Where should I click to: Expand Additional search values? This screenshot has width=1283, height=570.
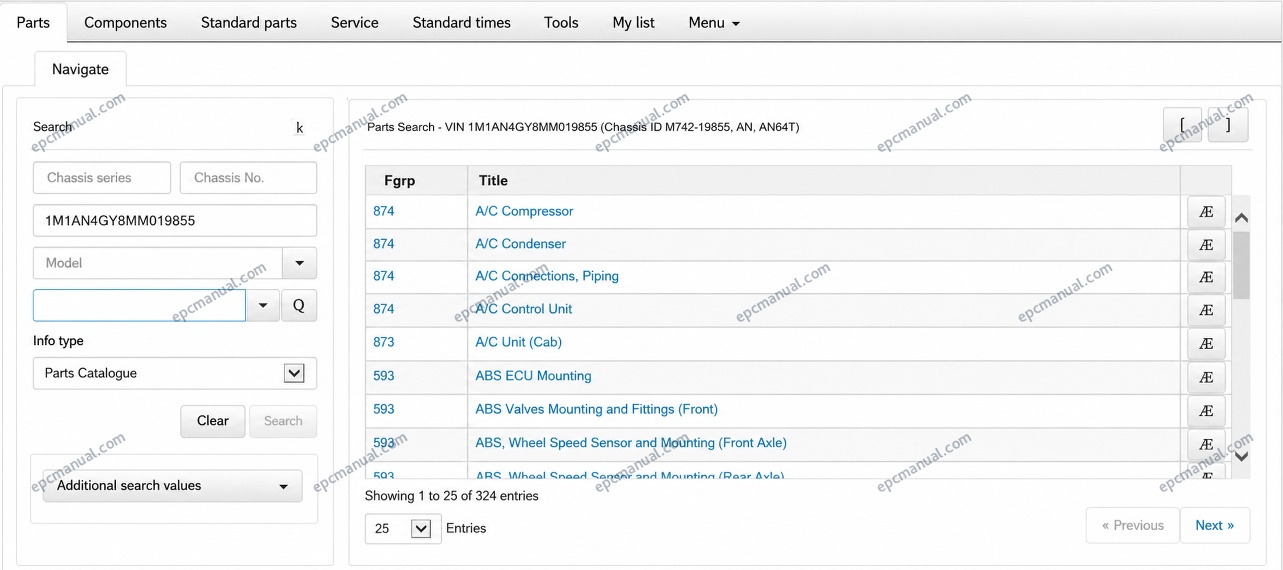(172, 486)
